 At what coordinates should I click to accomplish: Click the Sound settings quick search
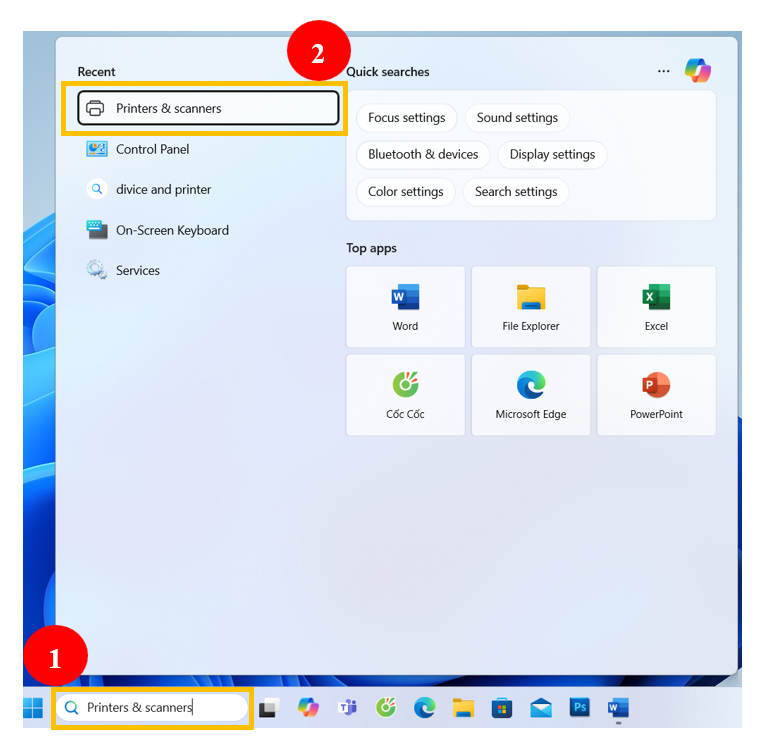[x=517, y=118]
